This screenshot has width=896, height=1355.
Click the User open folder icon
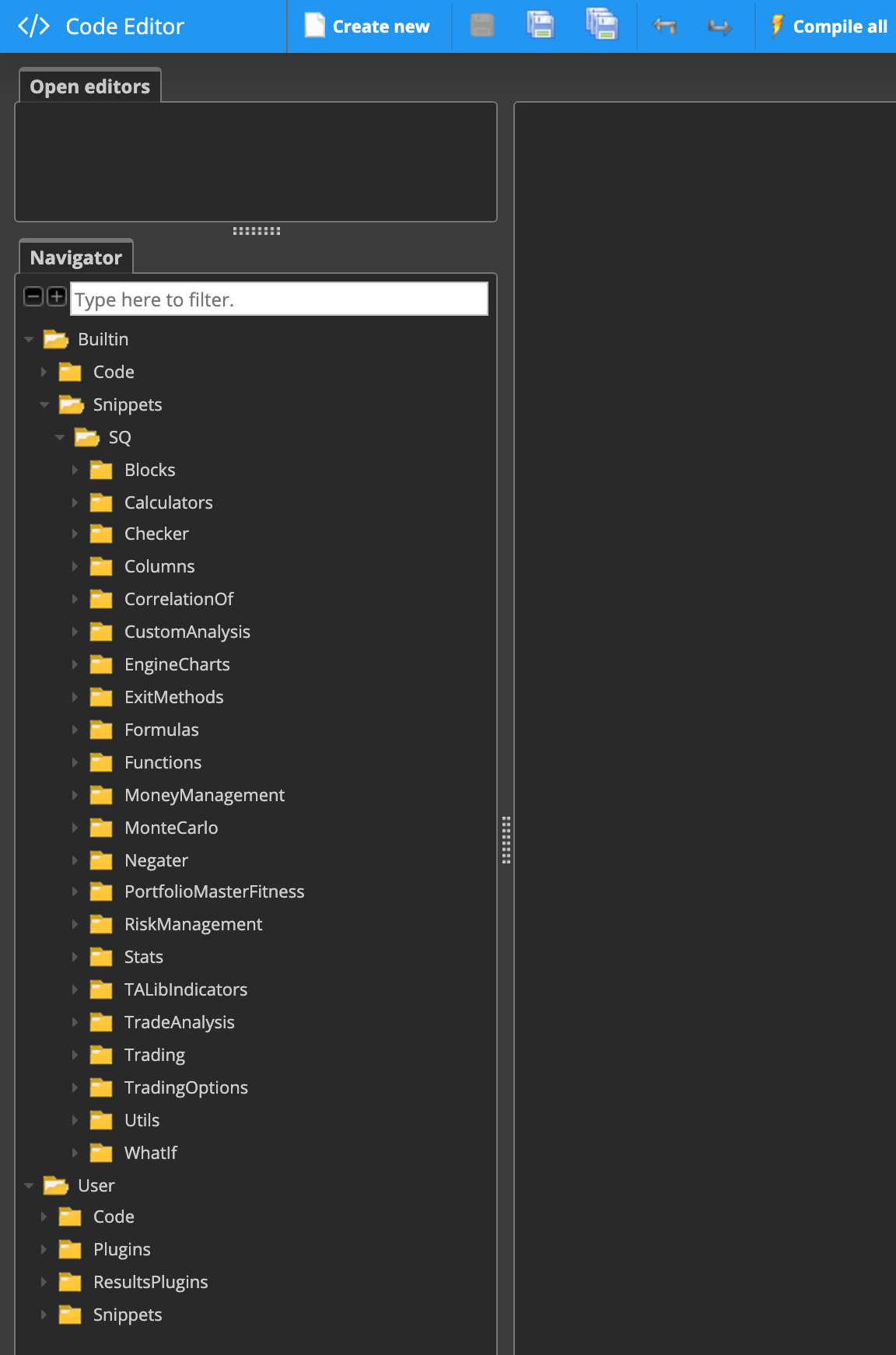tap(55, 1185)
